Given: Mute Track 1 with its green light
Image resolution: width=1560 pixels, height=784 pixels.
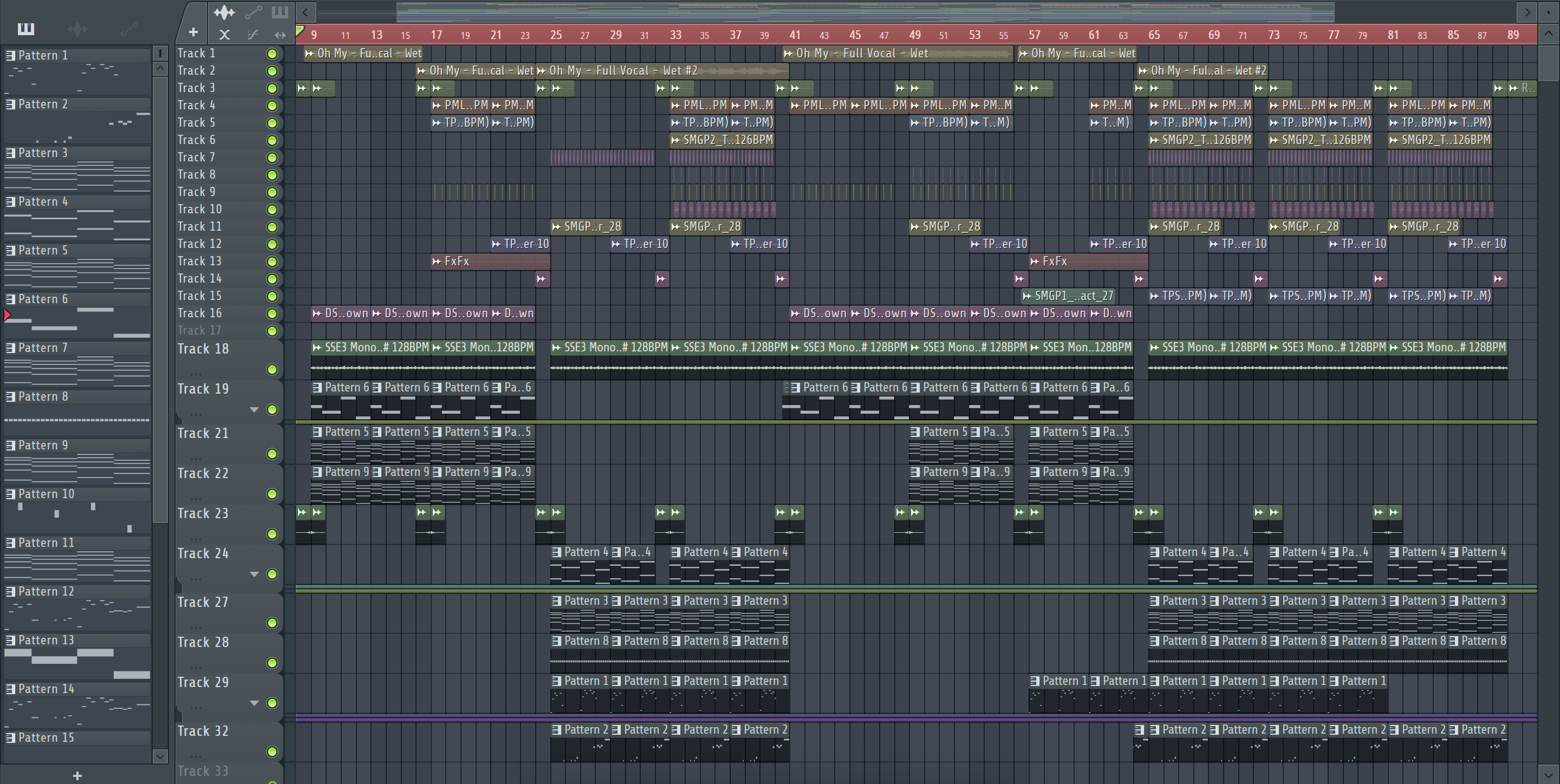Looking at the screenshot, I should pyautogui.click(x=272, y=54).
